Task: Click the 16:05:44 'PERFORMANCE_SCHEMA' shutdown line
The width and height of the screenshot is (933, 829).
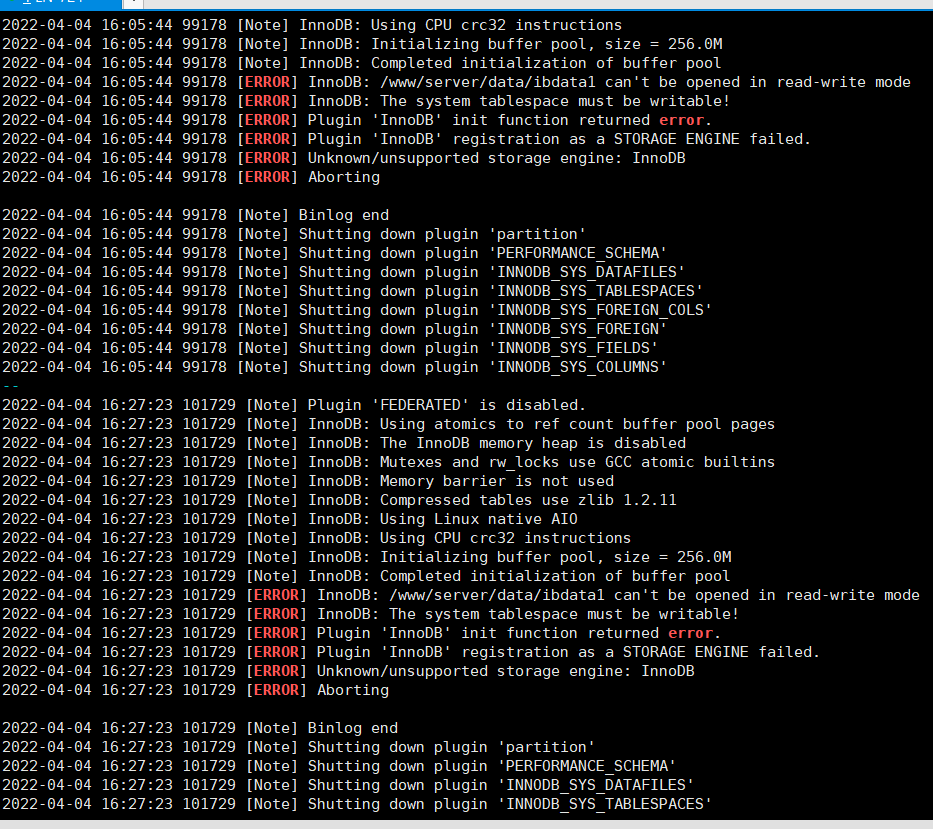Action: pyautogui.click(x=334, y=254)
